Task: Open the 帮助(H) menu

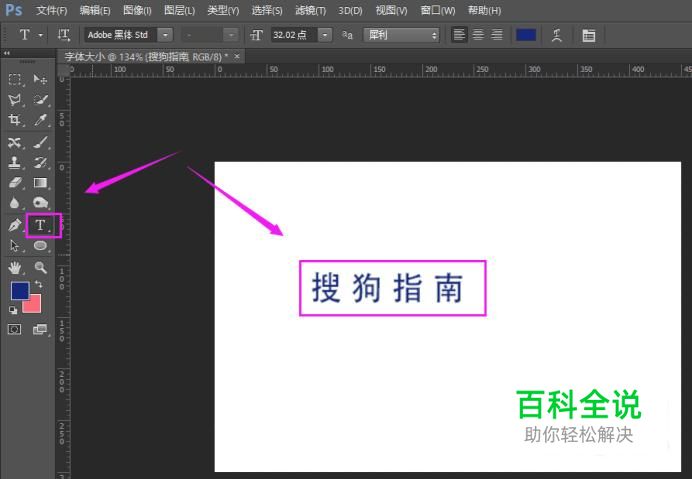Action: 485,10
